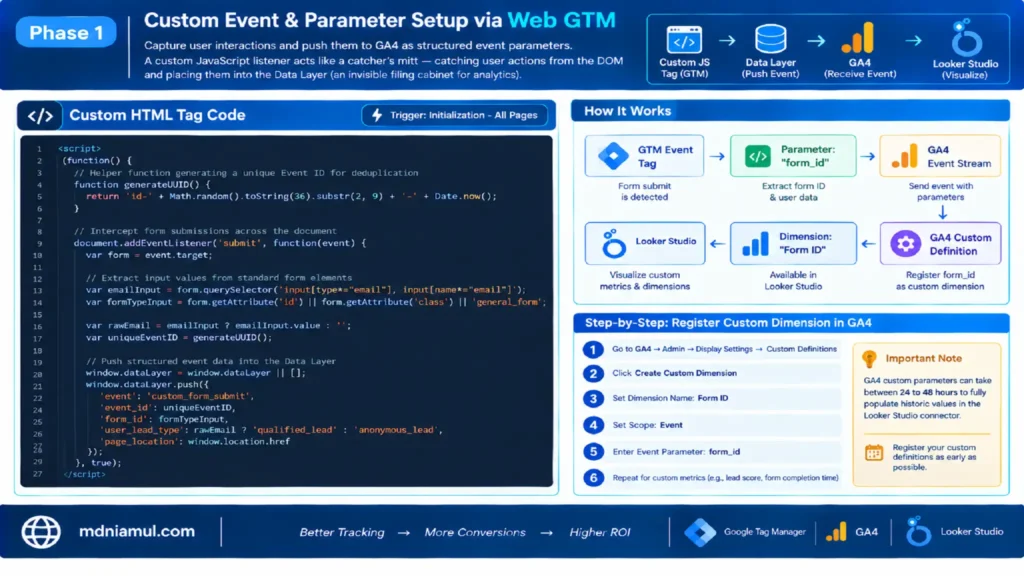This screenshot has height=576, width=1024.
Task: Click the purple gear GA4 Custom Definition icon
Action: (x=905, y=244)
